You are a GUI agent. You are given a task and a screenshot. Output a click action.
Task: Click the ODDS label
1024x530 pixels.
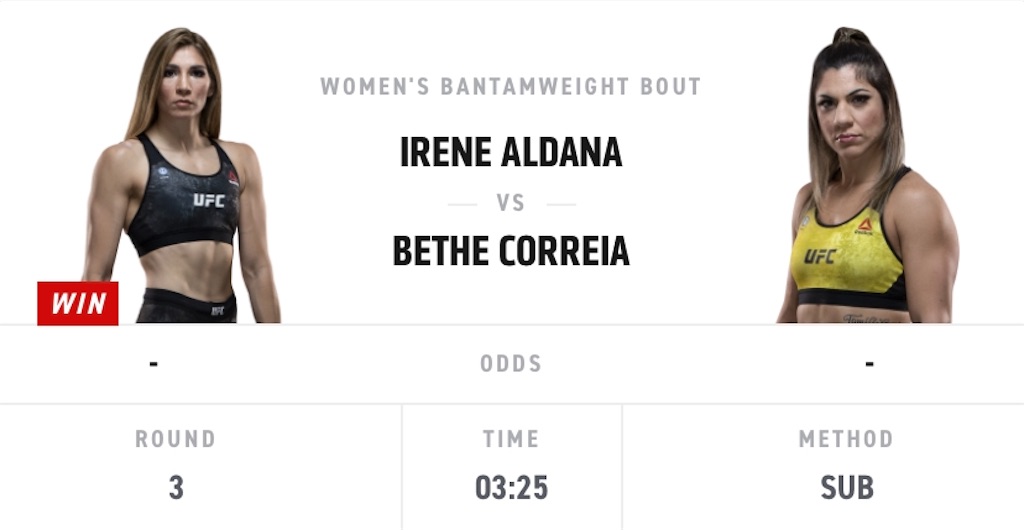click(x=511, y=364)
